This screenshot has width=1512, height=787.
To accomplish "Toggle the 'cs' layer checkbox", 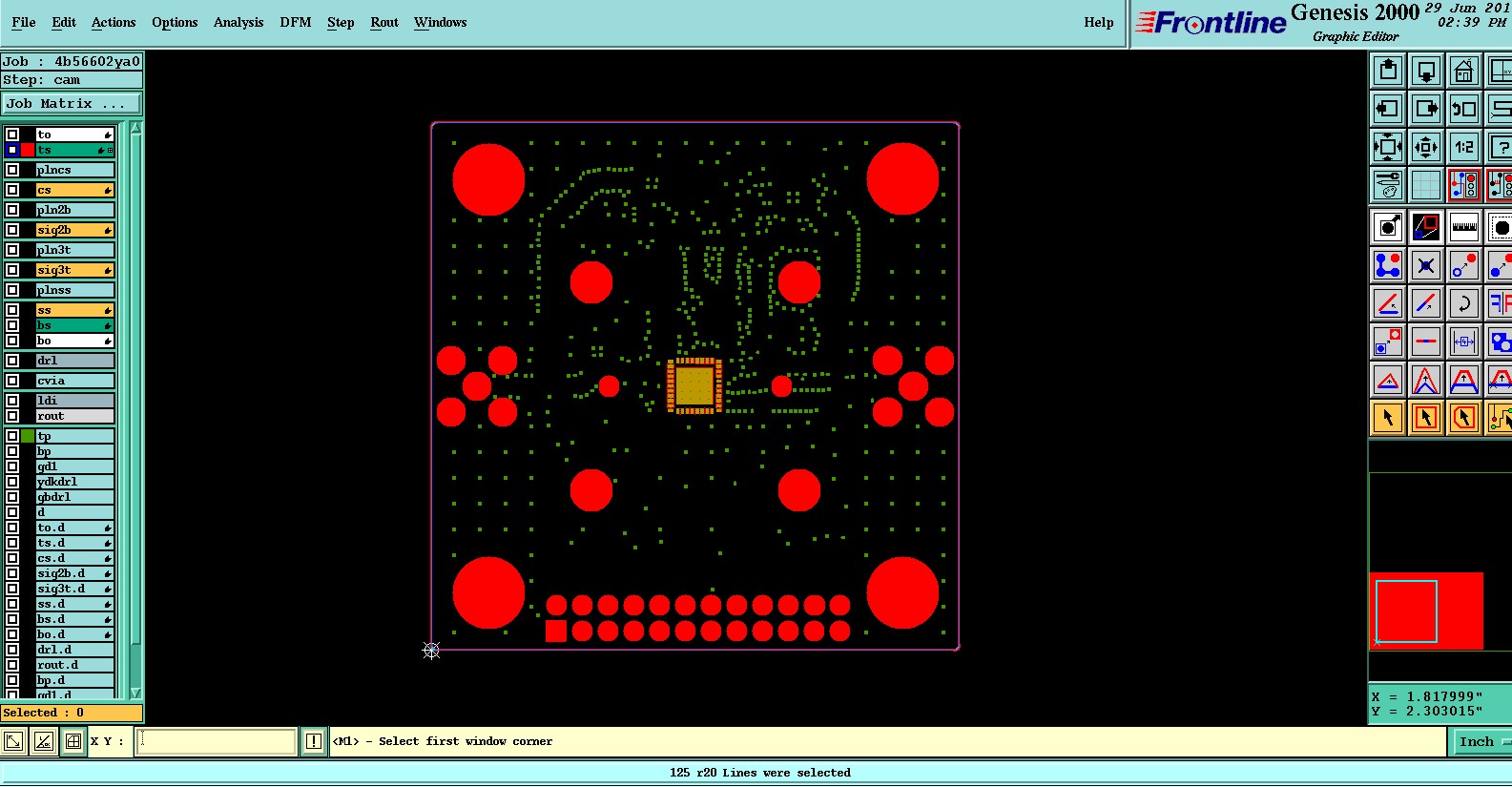I will 12,190.
